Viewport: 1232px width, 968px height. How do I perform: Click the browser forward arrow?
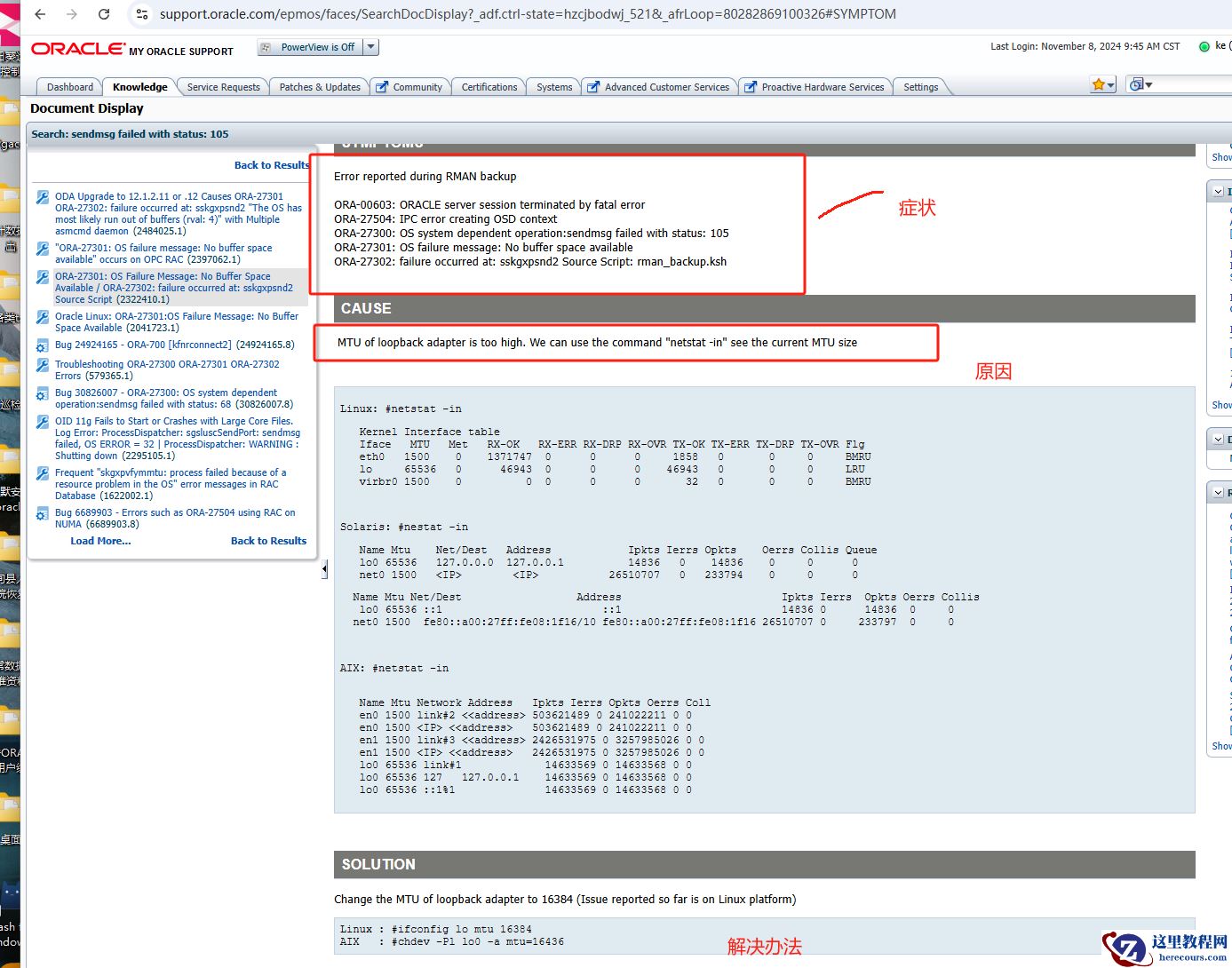(x=72, y=14)
